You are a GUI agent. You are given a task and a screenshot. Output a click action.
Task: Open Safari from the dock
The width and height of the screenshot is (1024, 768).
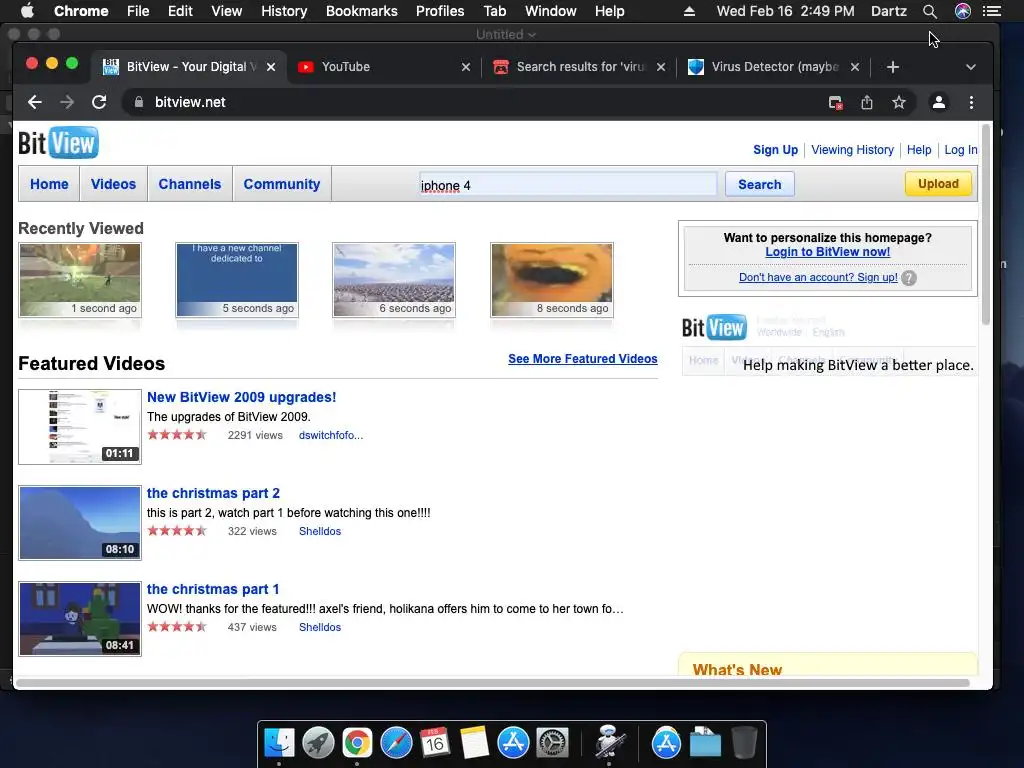(x=396, y=743)
